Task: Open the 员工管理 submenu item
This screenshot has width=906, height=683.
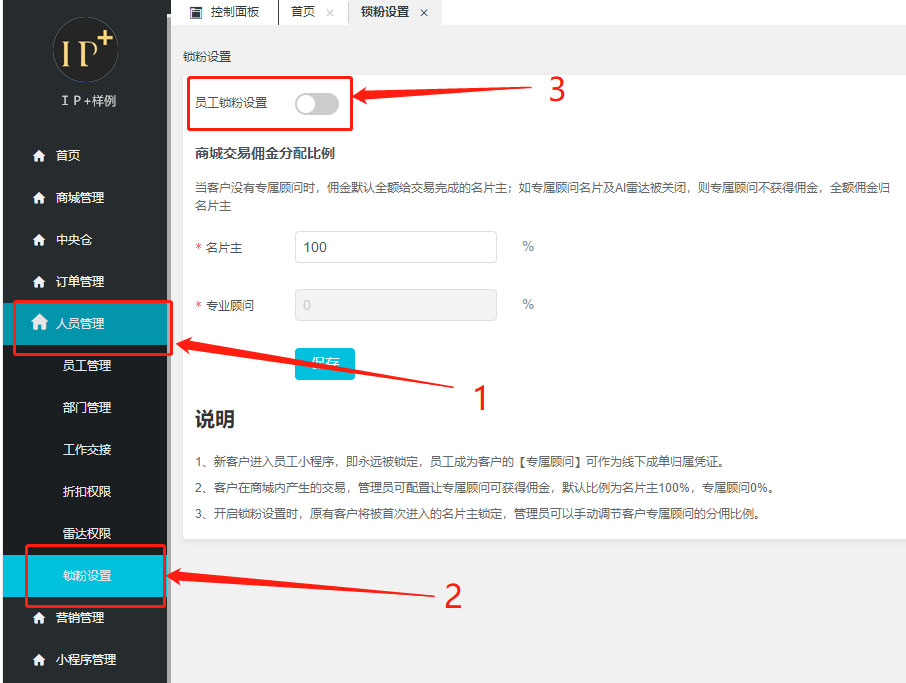Action: click(87, 366)
